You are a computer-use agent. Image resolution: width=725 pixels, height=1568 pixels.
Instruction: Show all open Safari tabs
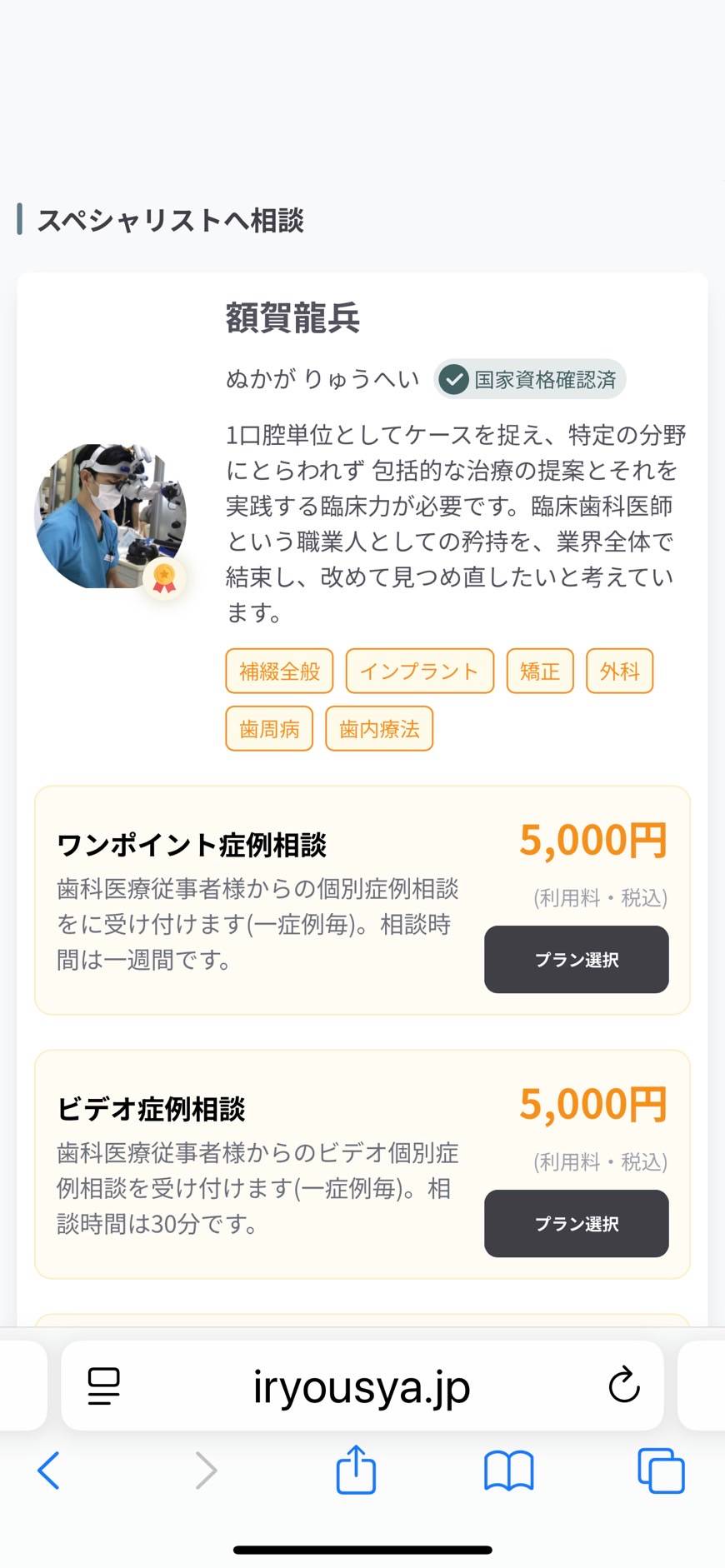click(661, 1471)
